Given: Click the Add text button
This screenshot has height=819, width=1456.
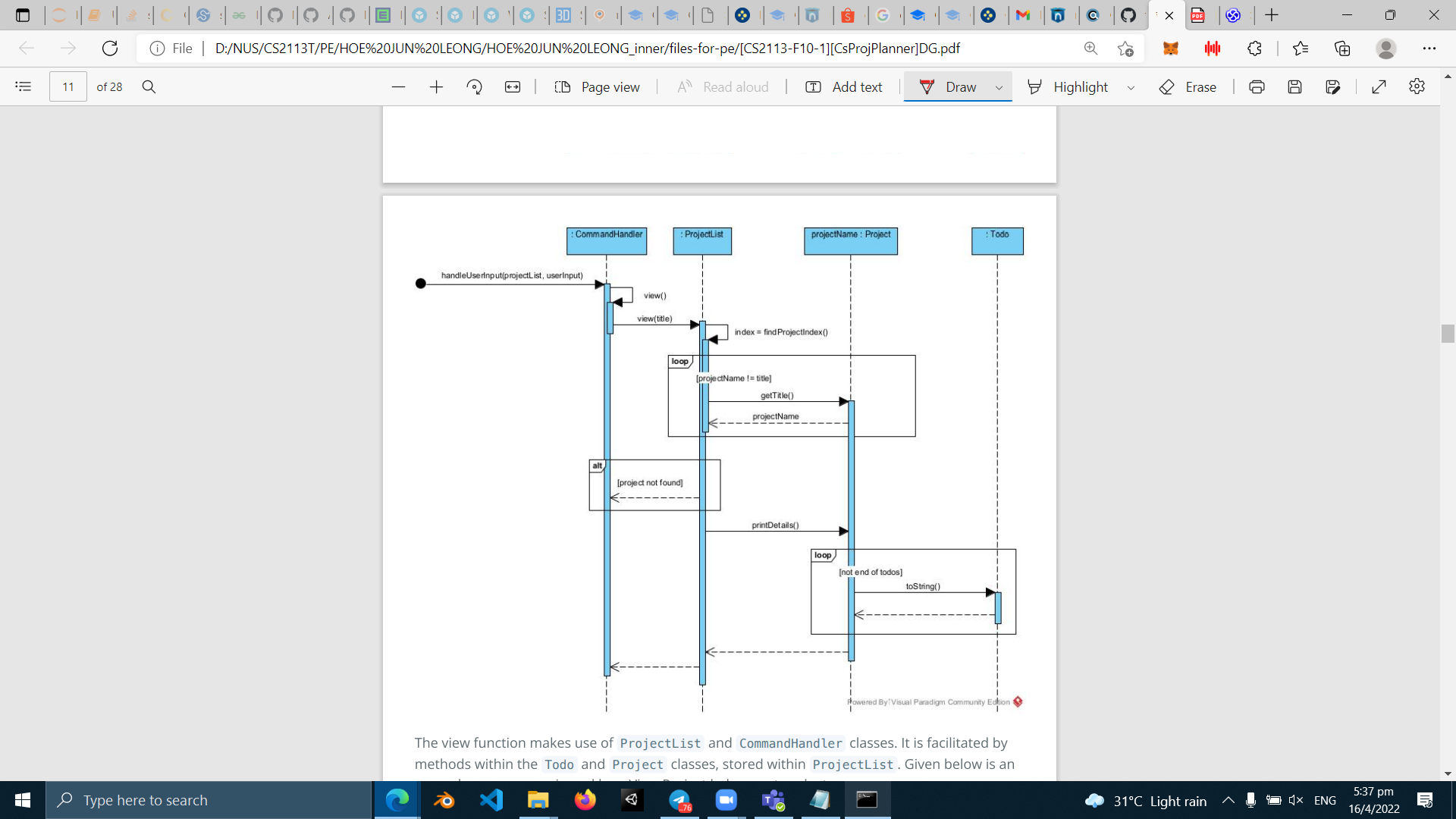Looking at the screenshot, I should pos(844,86).
